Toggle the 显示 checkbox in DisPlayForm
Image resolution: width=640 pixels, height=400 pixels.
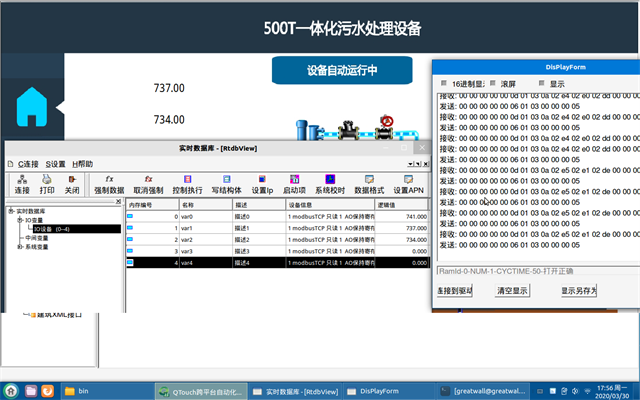pos(542,83)
